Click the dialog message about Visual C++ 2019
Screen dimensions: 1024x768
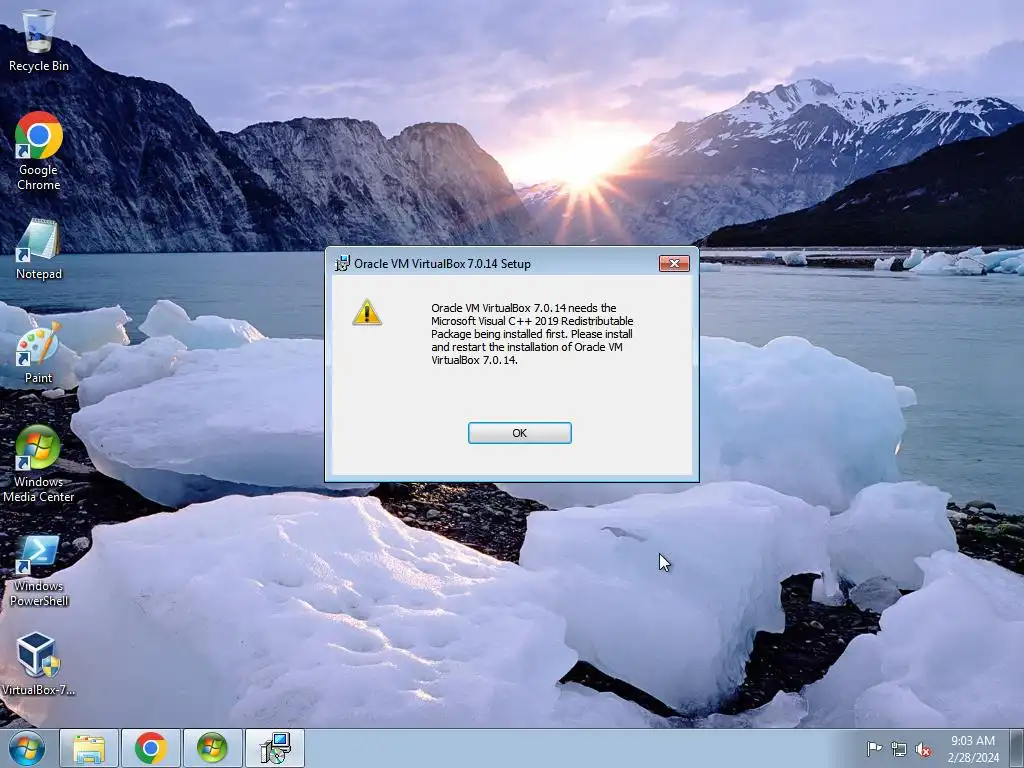click(x=532, y=334)
